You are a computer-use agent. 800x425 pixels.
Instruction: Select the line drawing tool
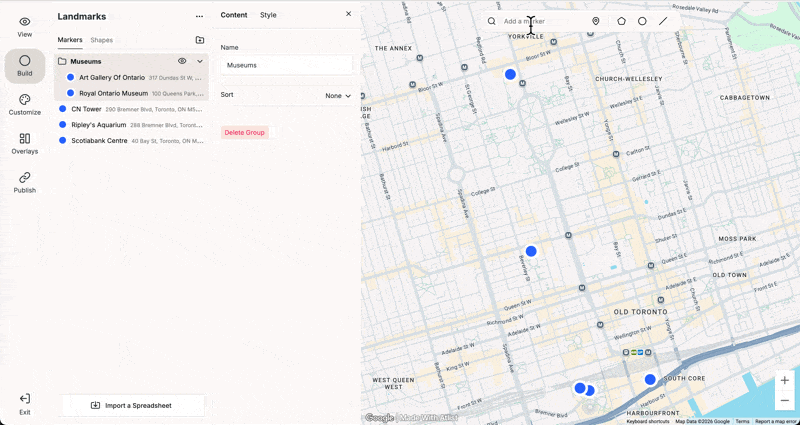click(x=663, y=21)
